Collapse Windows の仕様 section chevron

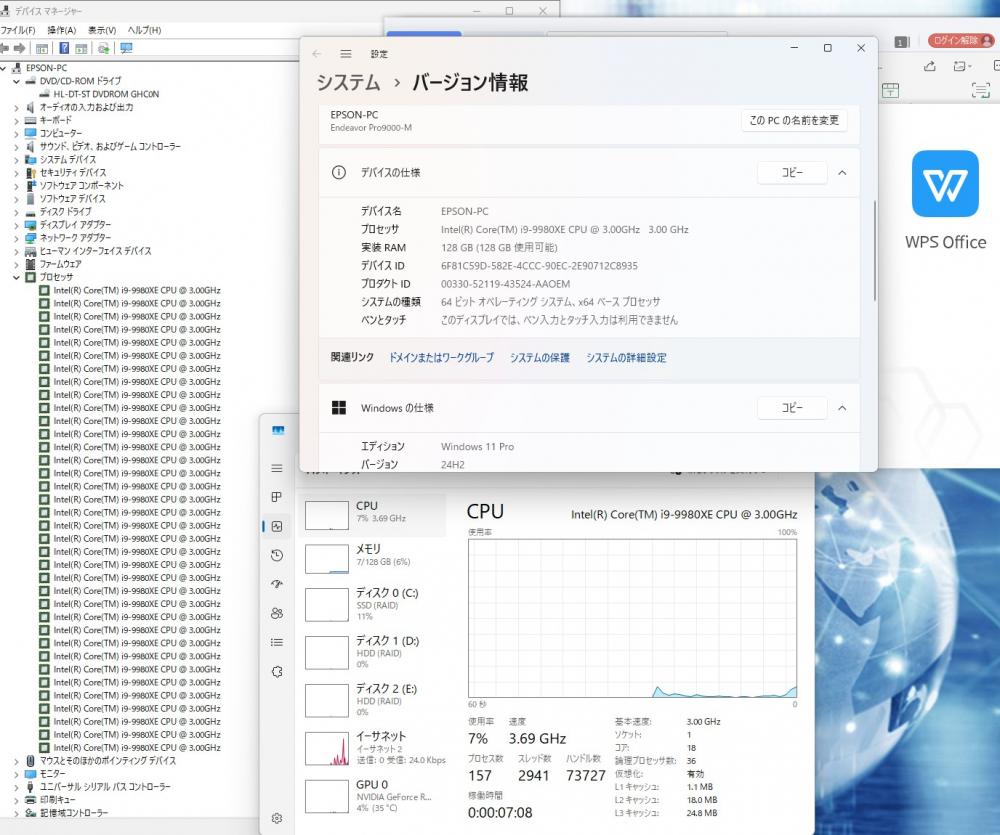[x=842, y=408]
